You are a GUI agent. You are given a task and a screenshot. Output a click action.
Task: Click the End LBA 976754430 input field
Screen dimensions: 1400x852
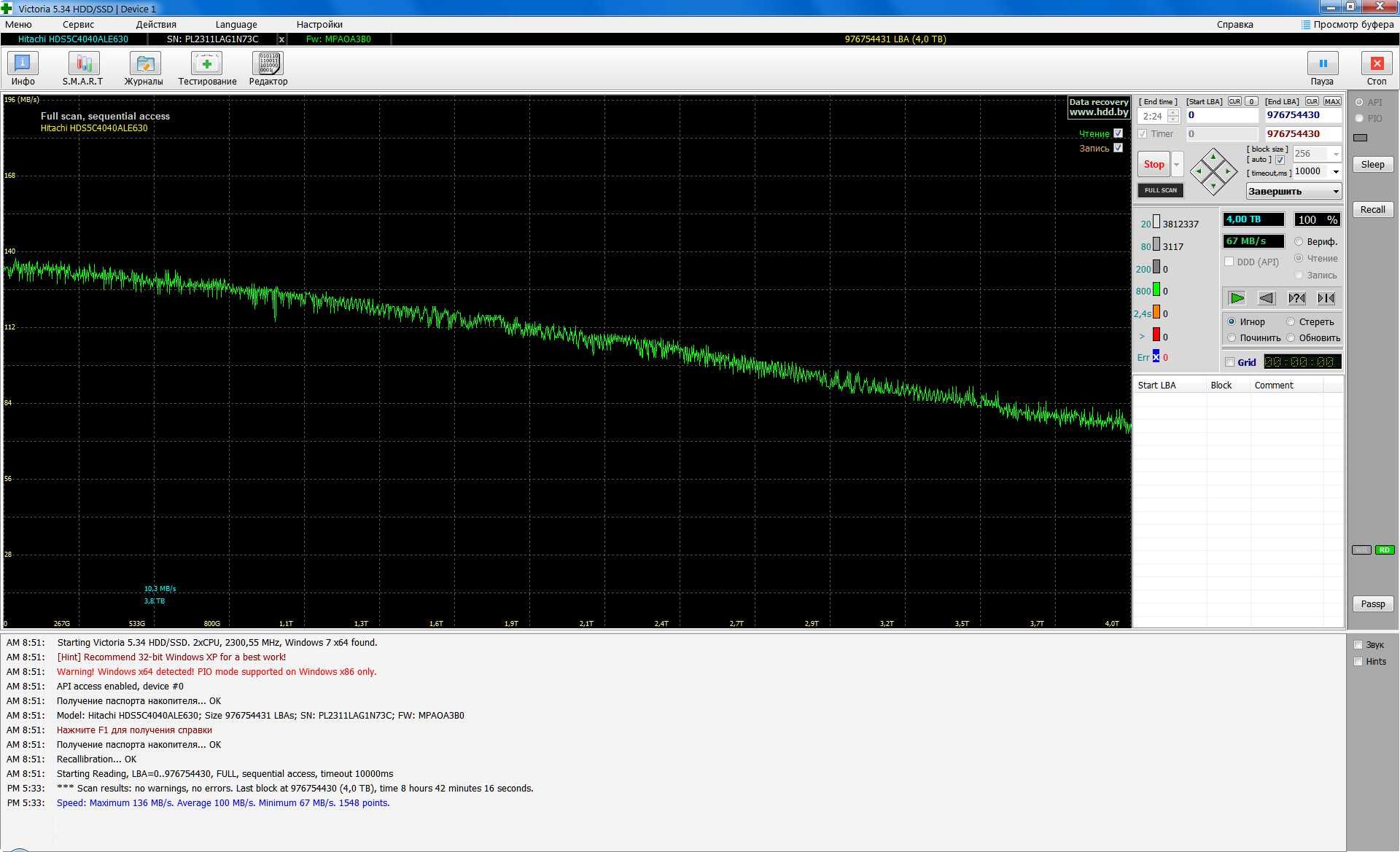coord(1302,115)
